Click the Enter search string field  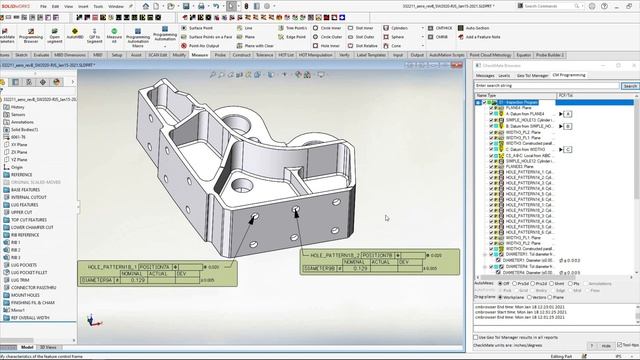547,86
